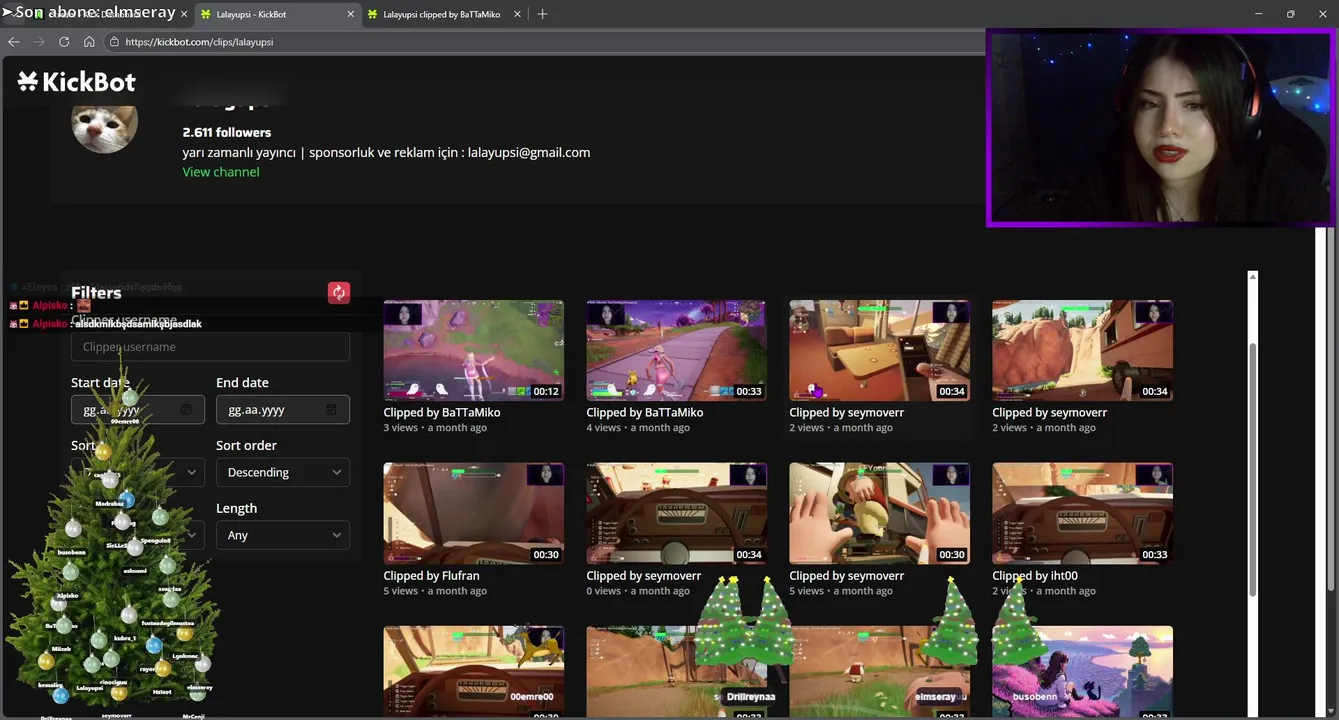The image size is (1339, 720).
Task: Open seymoverr's 2-view clip showing the cliff
Action: (1082, 350)
